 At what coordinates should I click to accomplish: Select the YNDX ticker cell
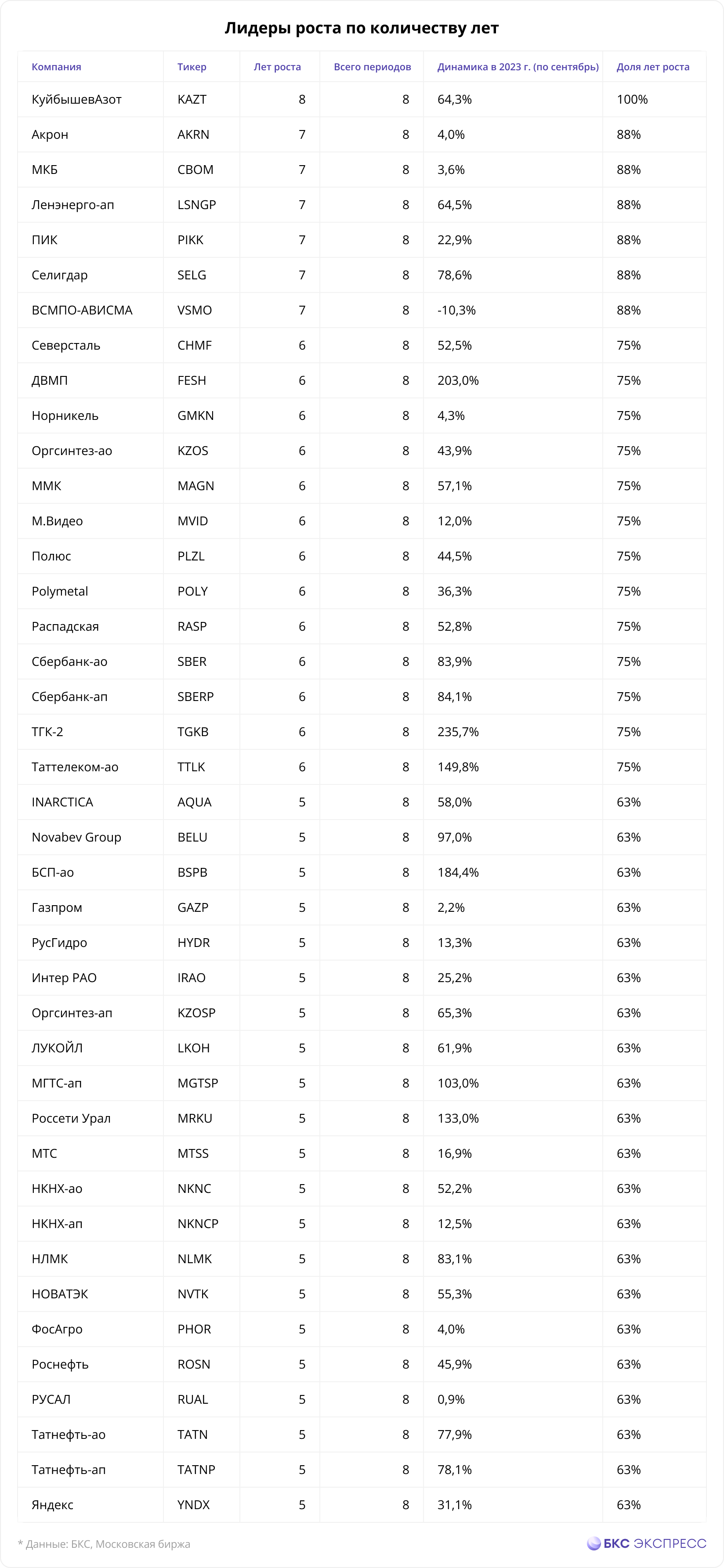coord(194,1505)
